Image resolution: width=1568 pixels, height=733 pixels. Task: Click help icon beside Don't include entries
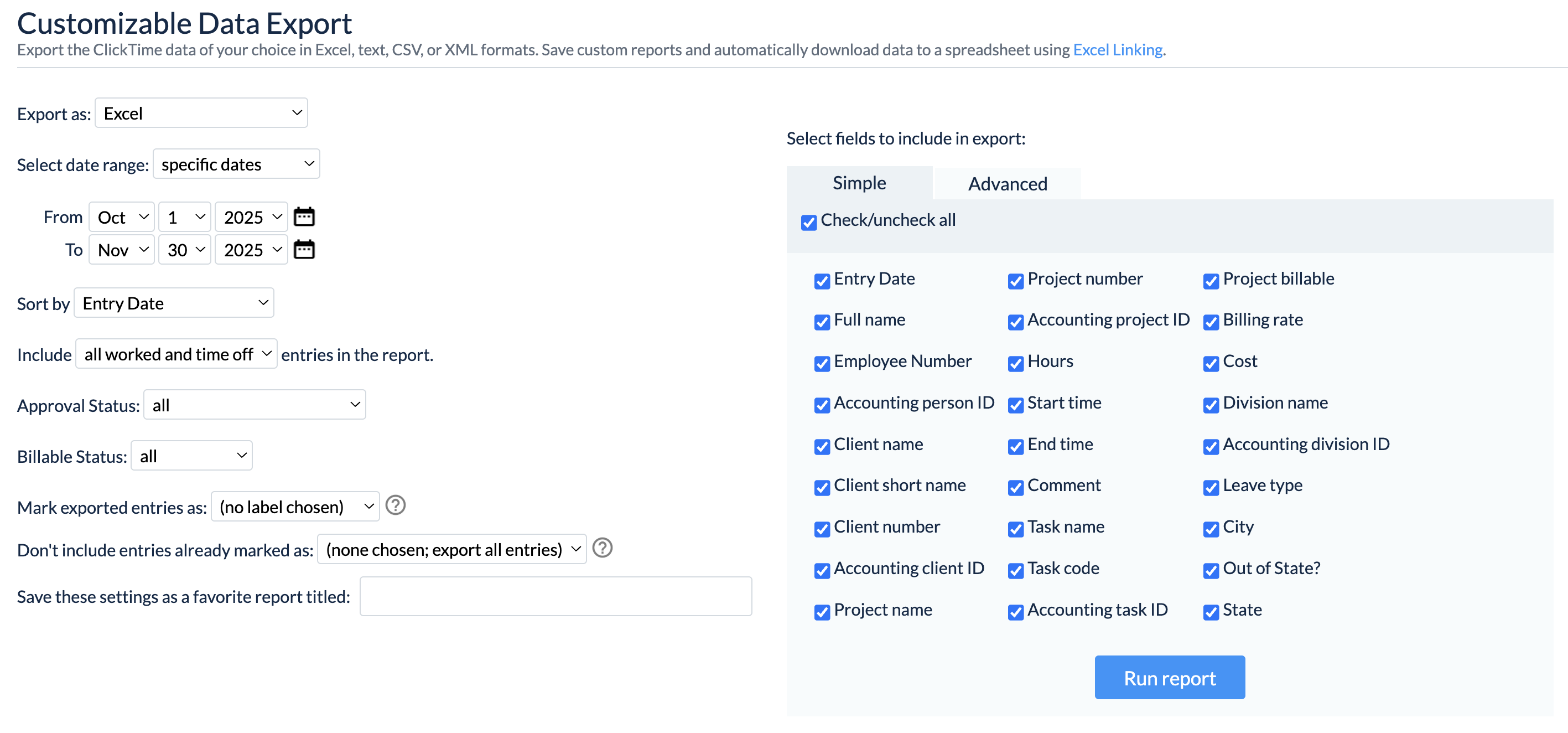pyautogui.click(x=603, y=549)
